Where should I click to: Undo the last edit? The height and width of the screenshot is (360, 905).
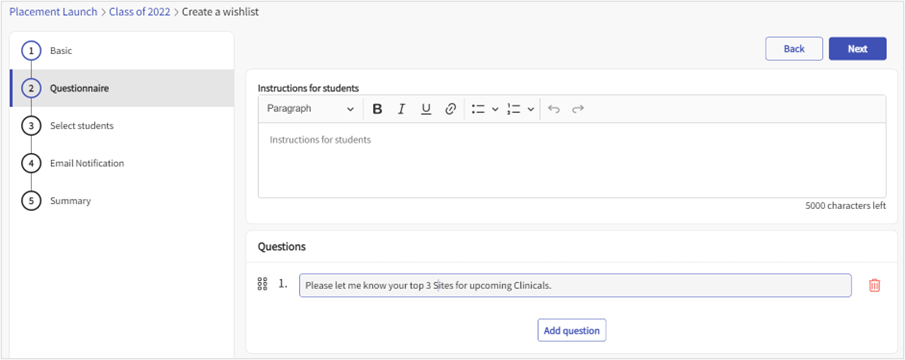click(554, 108)
